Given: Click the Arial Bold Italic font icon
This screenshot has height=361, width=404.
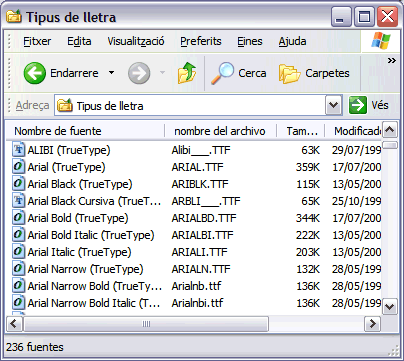Looking at the screenshot, I should point(18,234).
